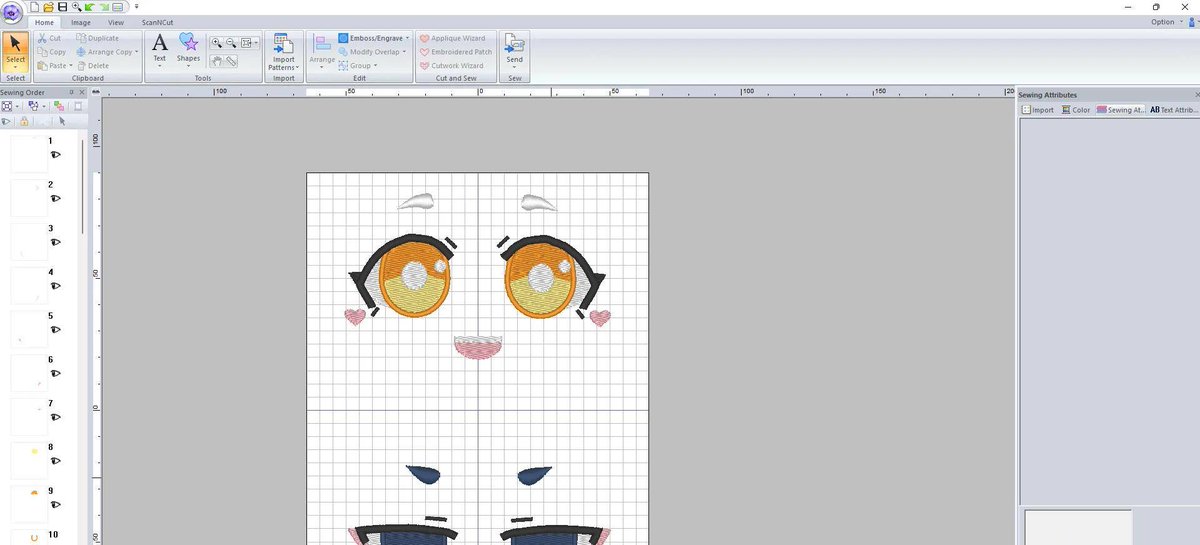Launch the Applique Wizard
The height and width of the screenshot is (545, 1200).
tap(452, 38)
